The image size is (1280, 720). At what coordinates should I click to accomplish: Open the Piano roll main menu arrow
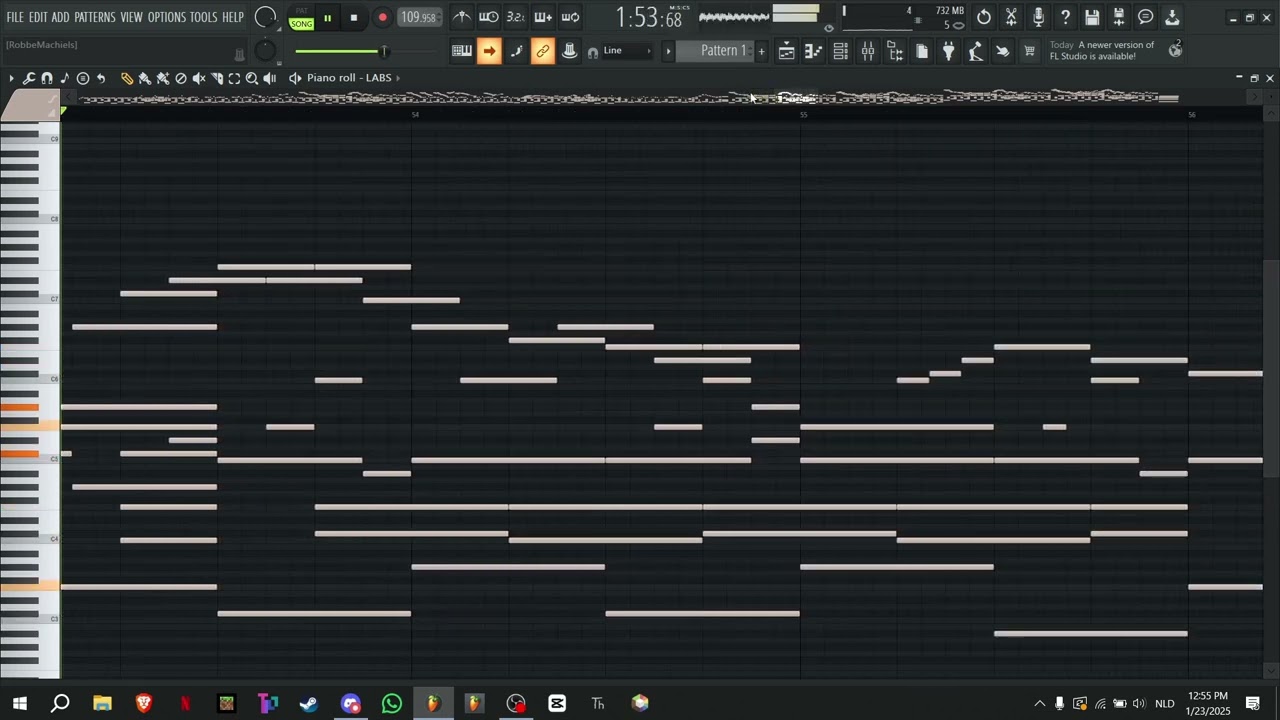11,78
